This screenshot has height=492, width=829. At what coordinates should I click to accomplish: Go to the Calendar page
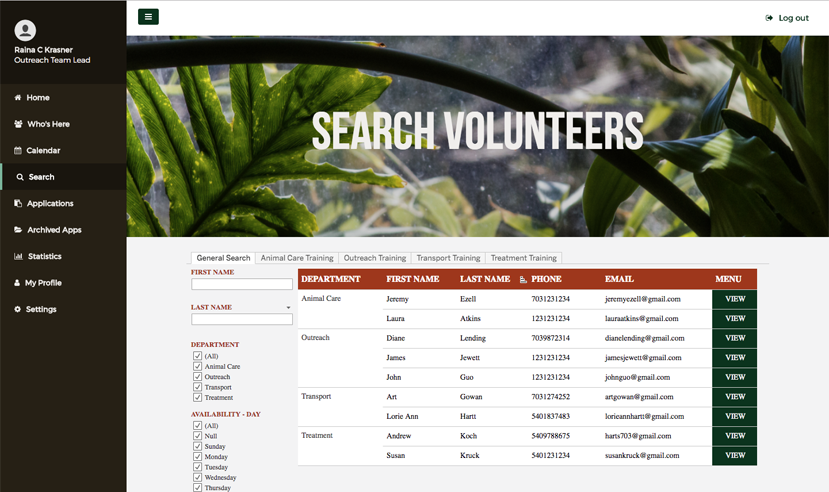click(43, 151)
